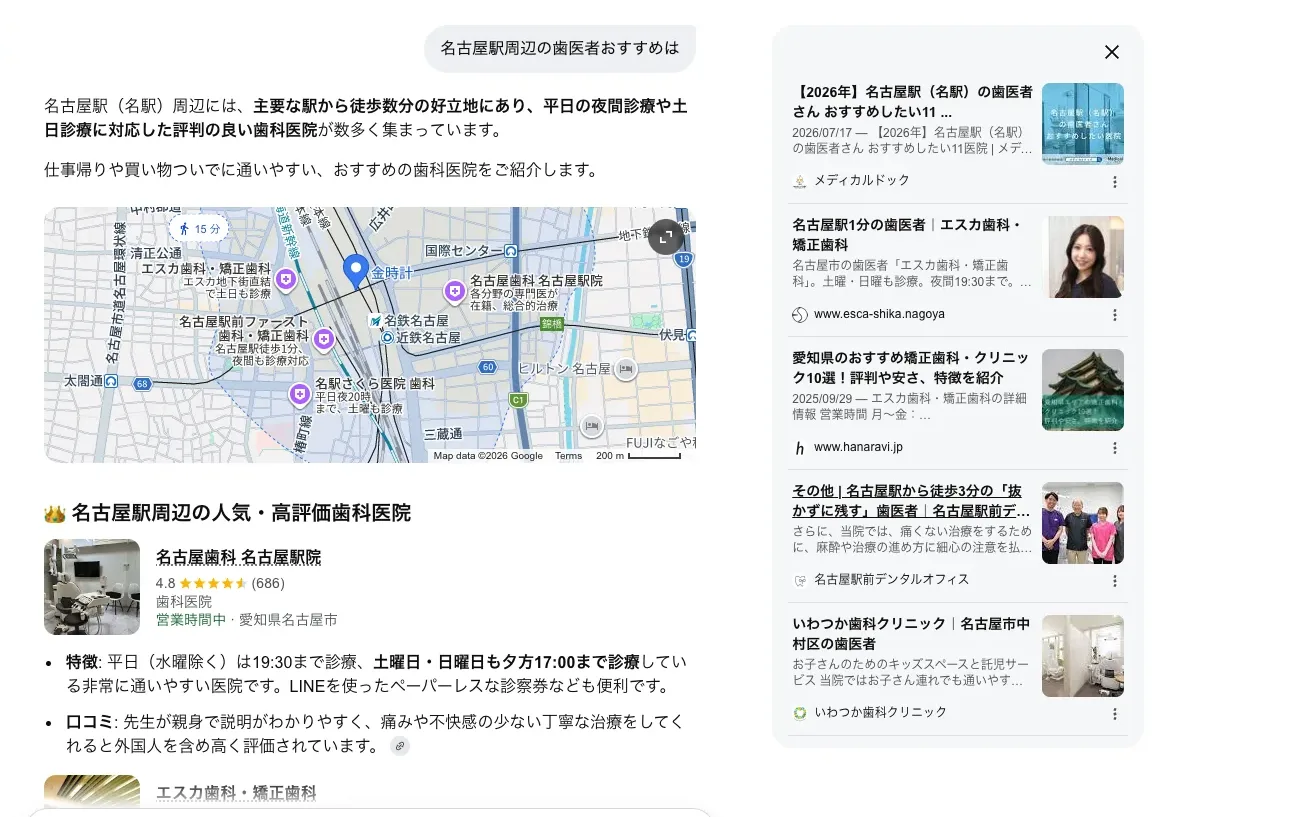Open the 【2026年】名古屋駅の歯医者さん article
Image resolution: width=1299 pixels, height=817 pixels.
[912, 102]
